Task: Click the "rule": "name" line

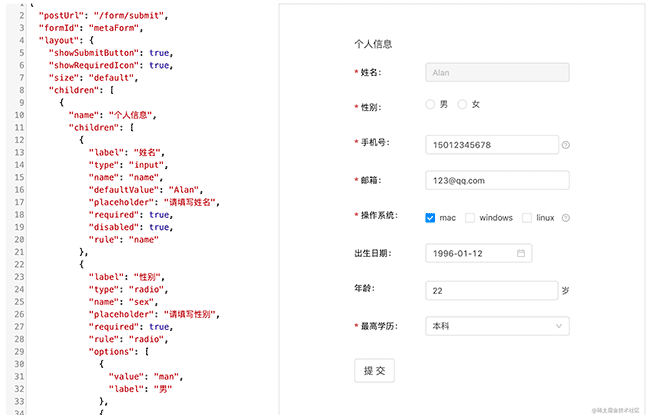Action: coord(123,240)
